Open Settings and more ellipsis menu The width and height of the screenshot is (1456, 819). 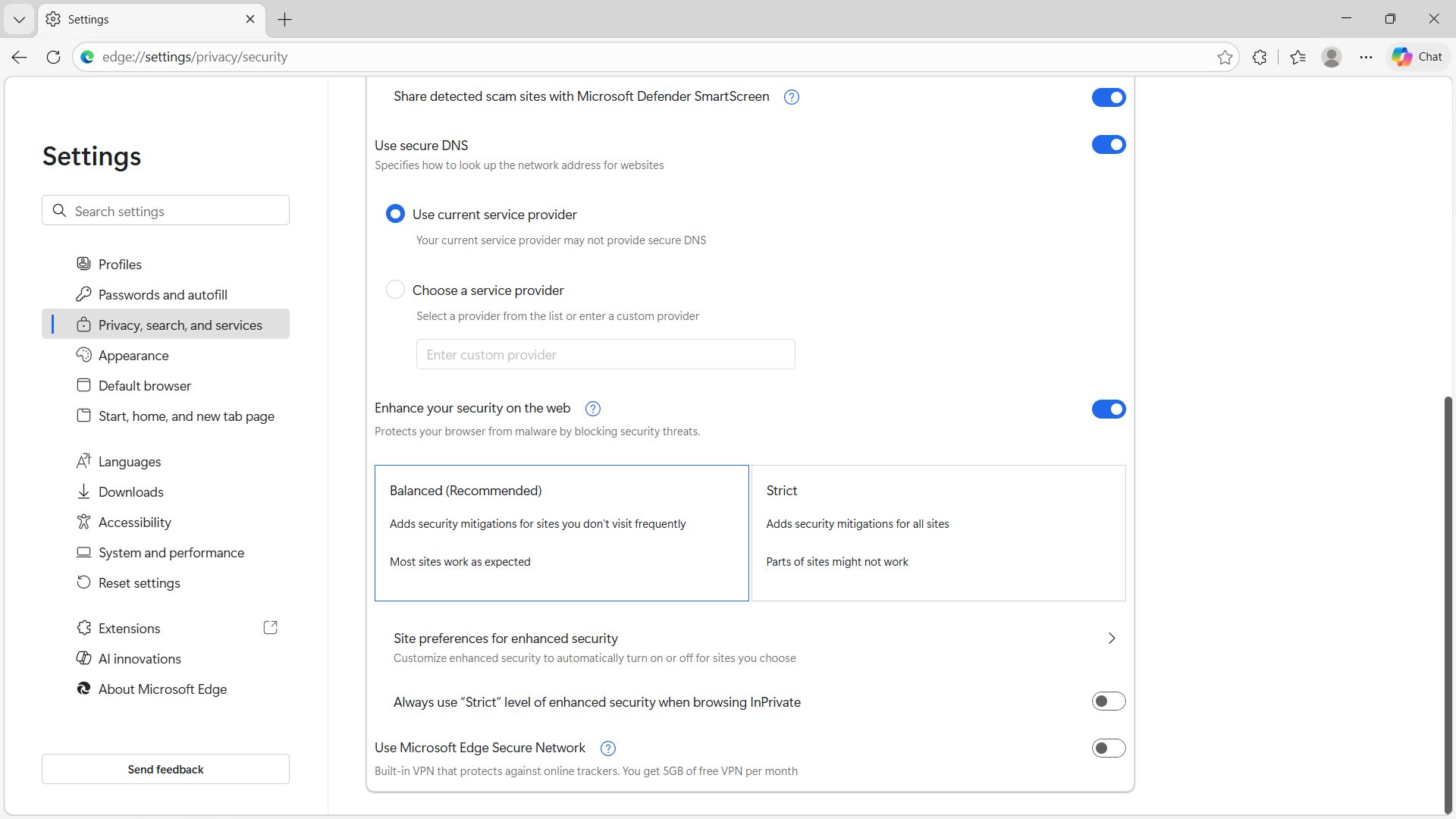click(1366, 57)
